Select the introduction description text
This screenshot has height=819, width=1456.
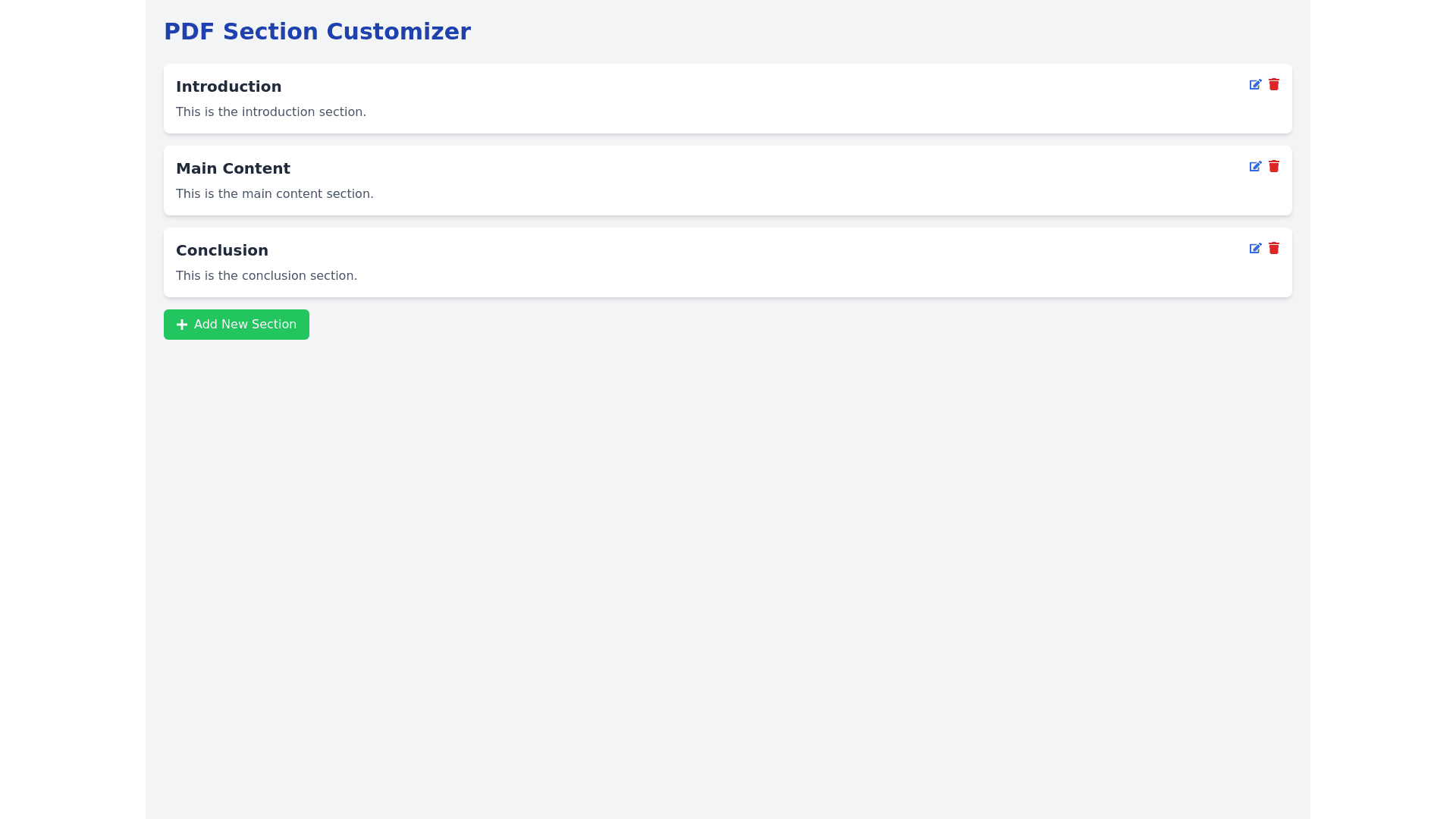tap(271, 112)
